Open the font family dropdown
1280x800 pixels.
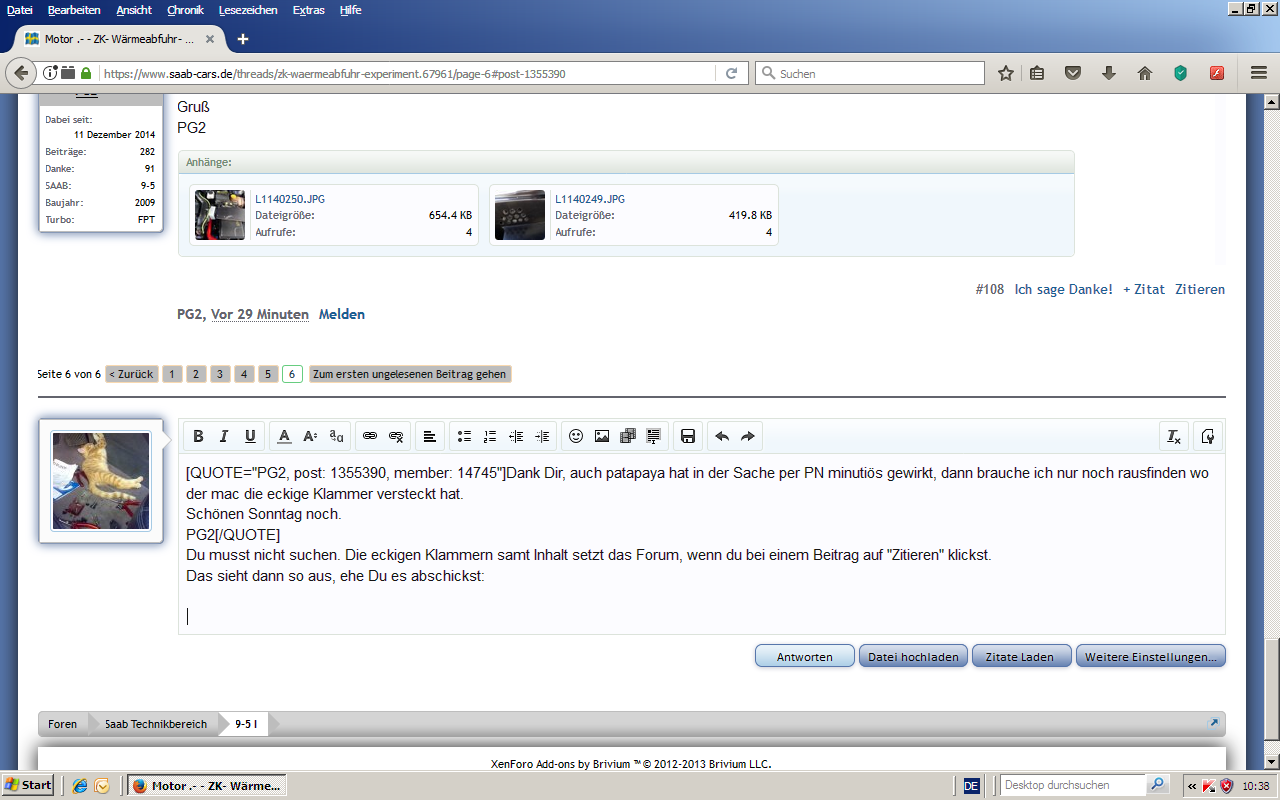pyautogui.click(x=336, y=436)
